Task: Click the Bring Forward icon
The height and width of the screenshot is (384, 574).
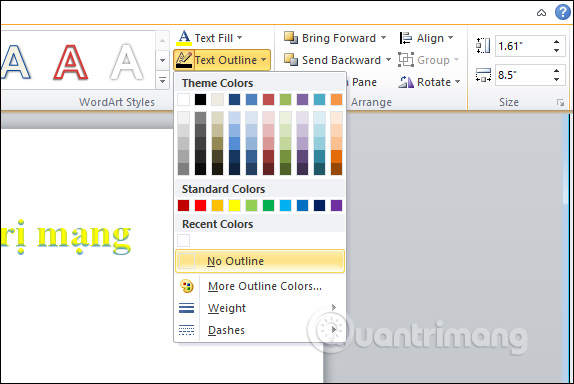Action: pos(291,37)
